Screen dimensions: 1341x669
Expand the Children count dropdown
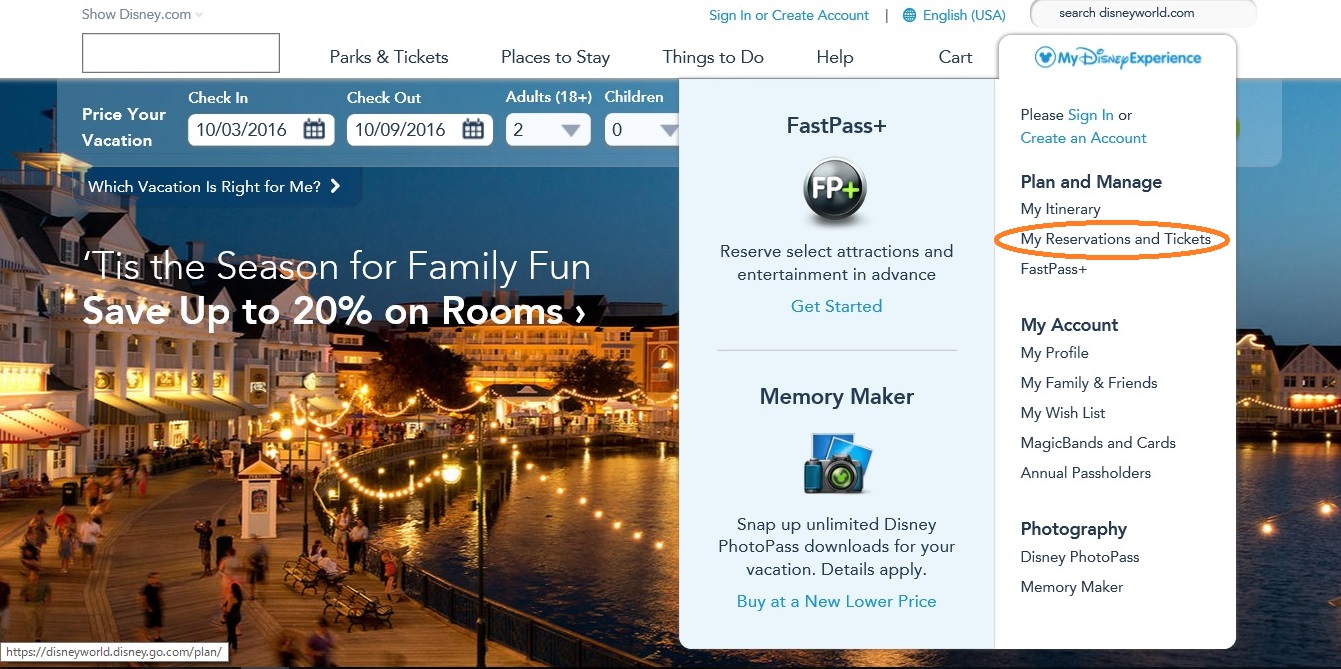pos(644,130)
